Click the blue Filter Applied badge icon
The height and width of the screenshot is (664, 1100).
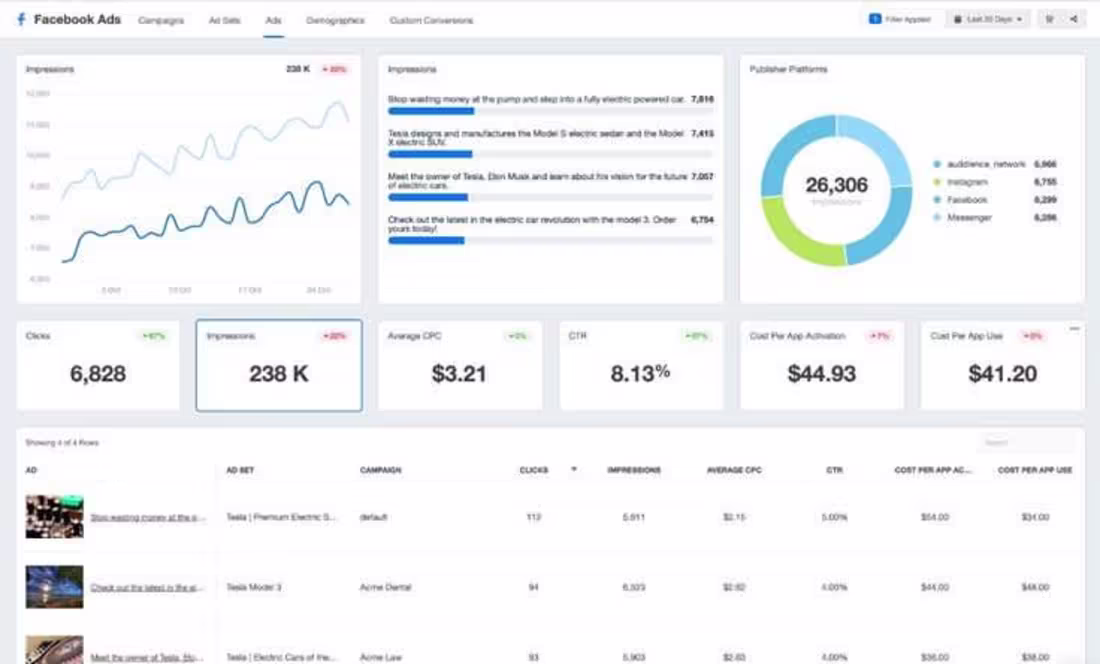pos(875,19)
